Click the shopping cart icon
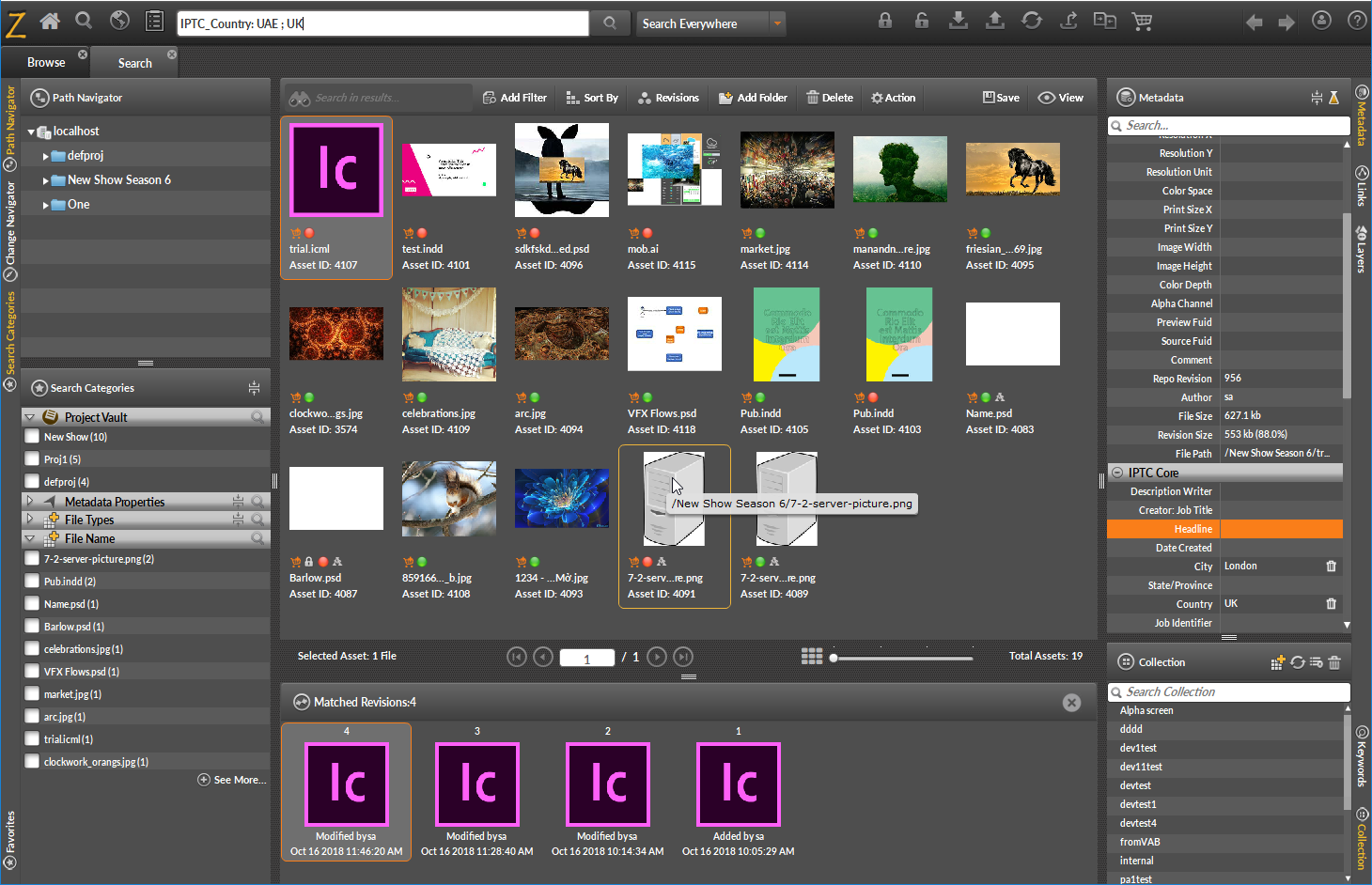The height and width of the screenshot is (885, 1372). (1142, 21)
